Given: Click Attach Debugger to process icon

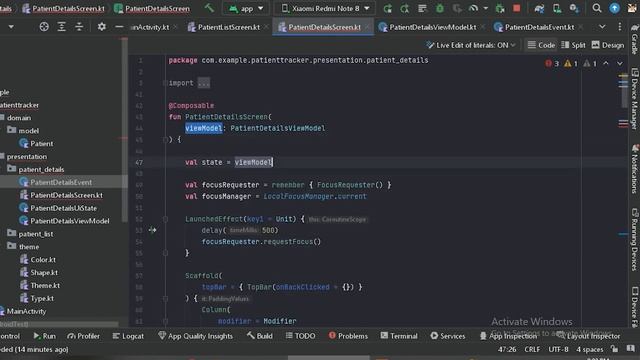Looking at the screenshot, I should coord(500,8).
